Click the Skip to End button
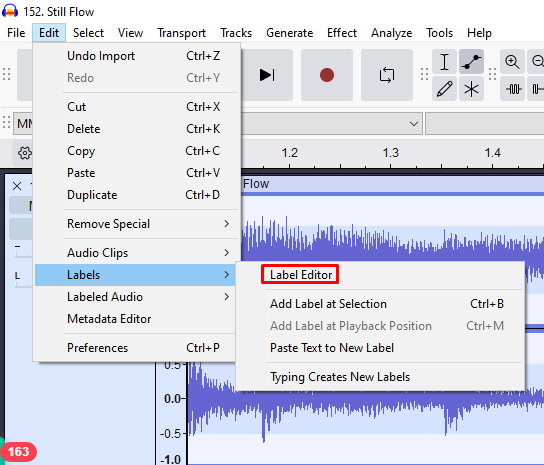Viewport: 544px width, 465px height. [267, 75]
